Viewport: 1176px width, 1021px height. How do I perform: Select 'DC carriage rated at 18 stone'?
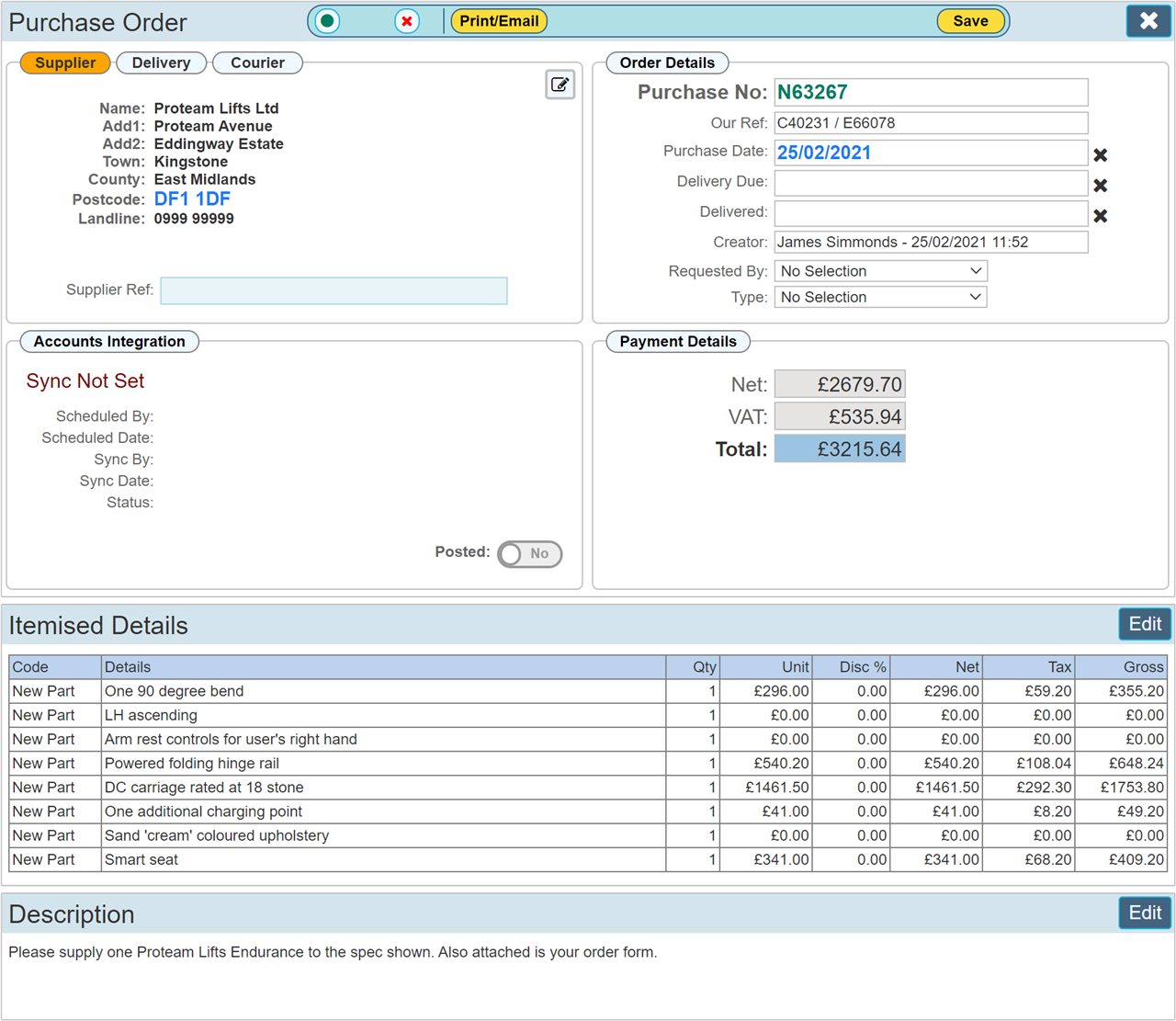[x=588, y=788]
